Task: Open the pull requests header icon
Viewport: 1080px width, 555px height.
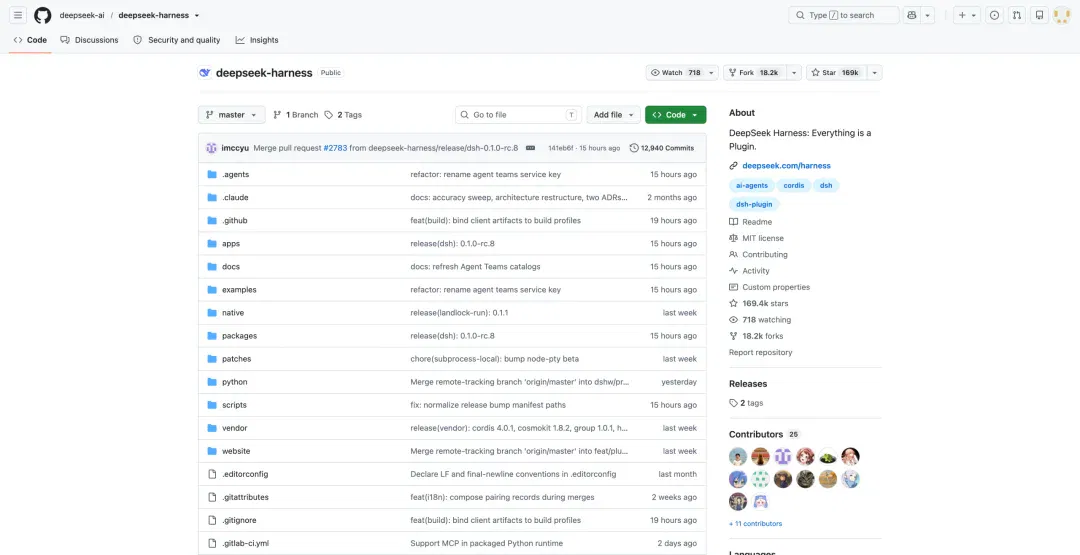Action: point(1017,15)
